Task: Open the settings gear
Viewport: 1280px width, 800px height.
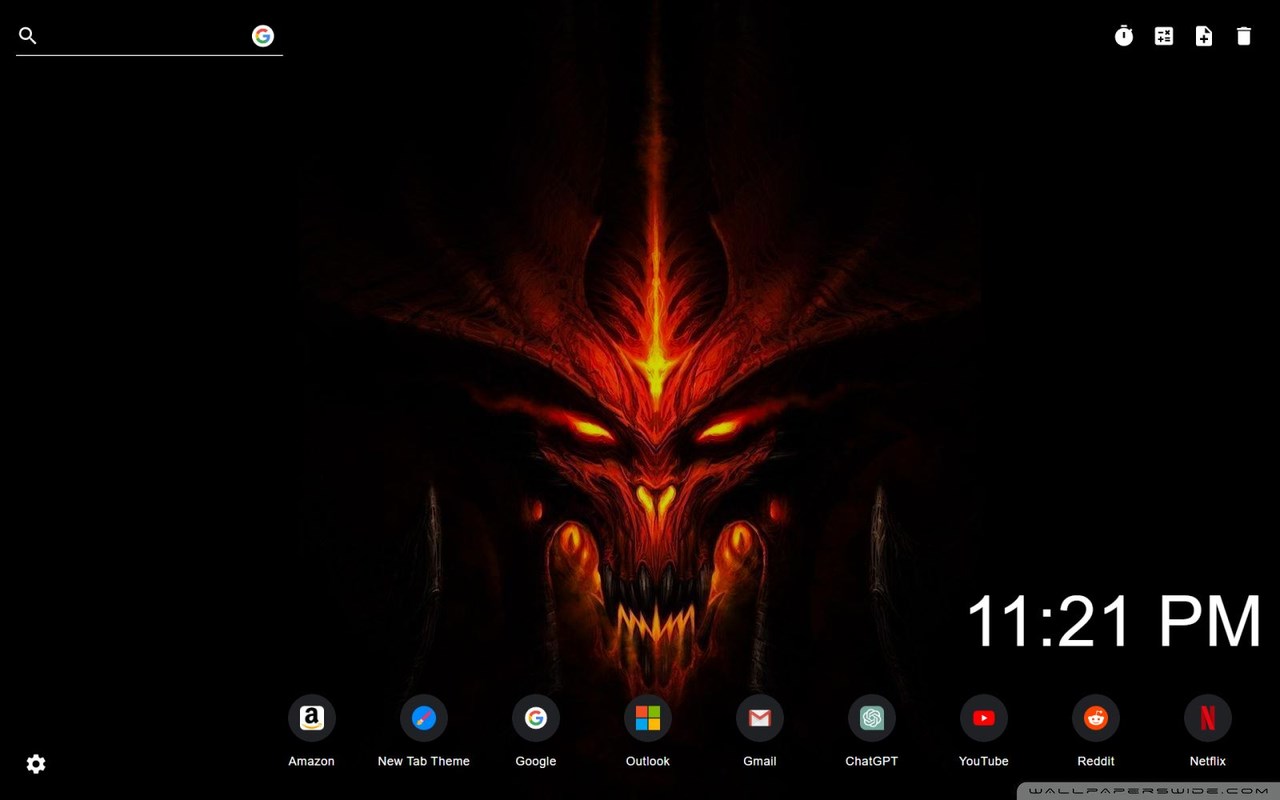Action: [x=36, y=764]
